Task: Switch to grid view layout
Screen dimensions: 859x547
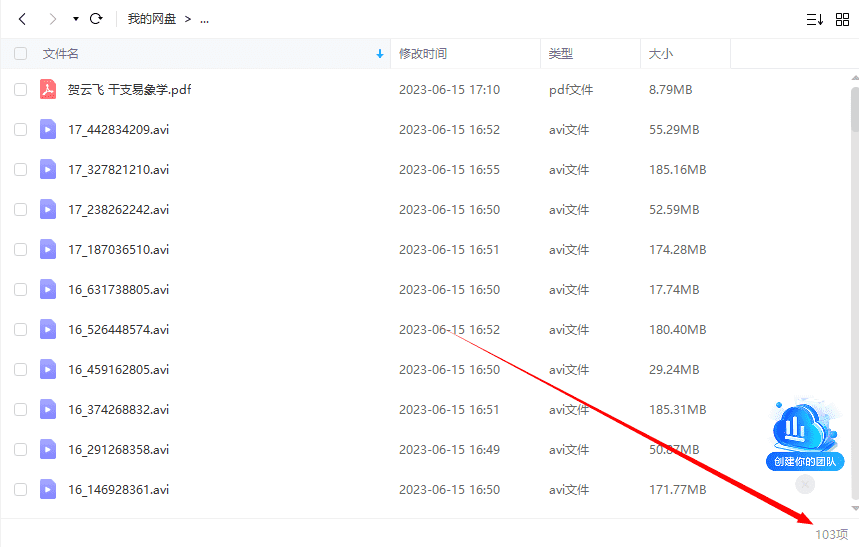Action: pyautogui.click(x=842, y=19)
